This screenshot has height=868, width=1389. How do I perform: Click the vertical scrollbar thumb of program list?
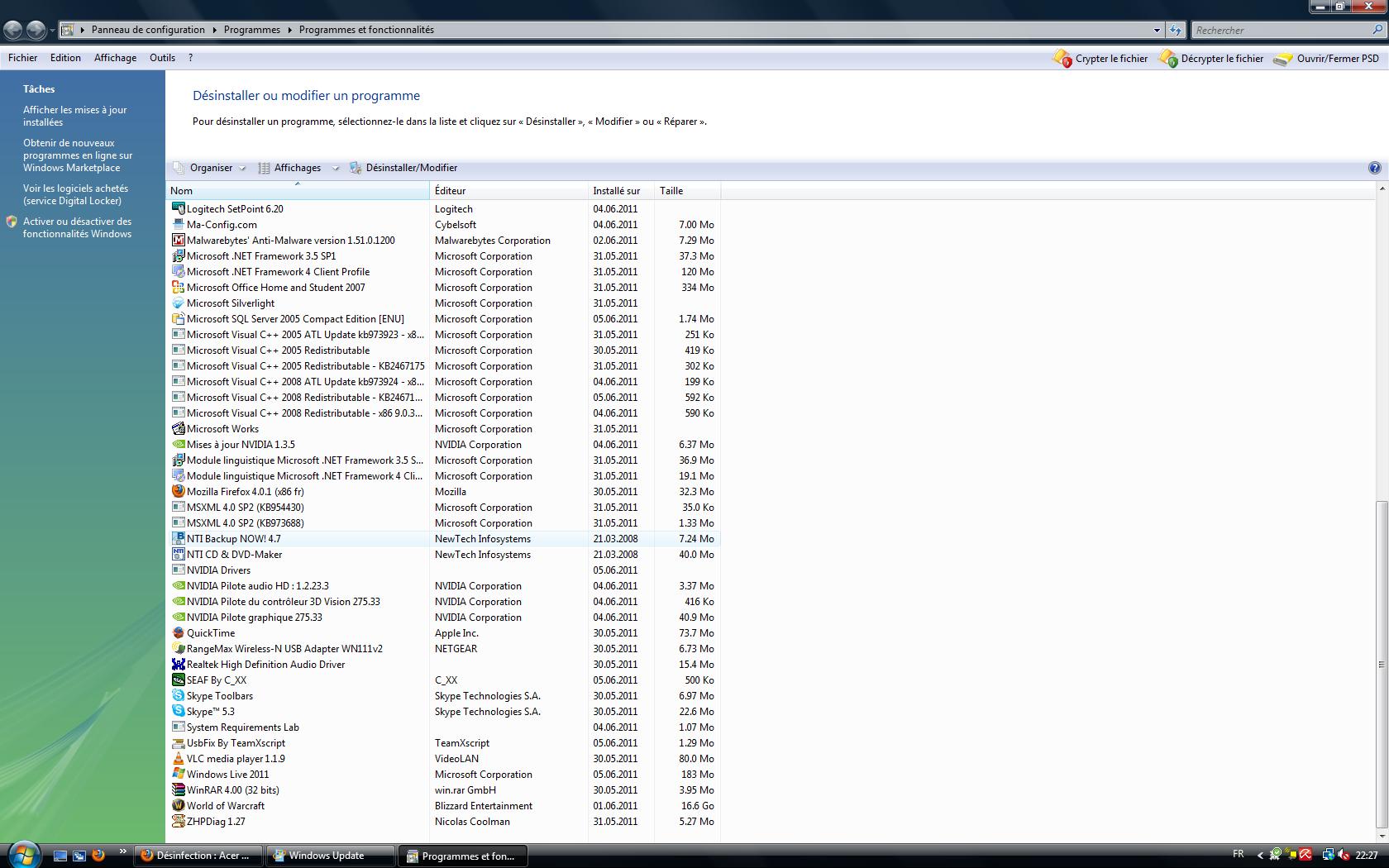1382,664
